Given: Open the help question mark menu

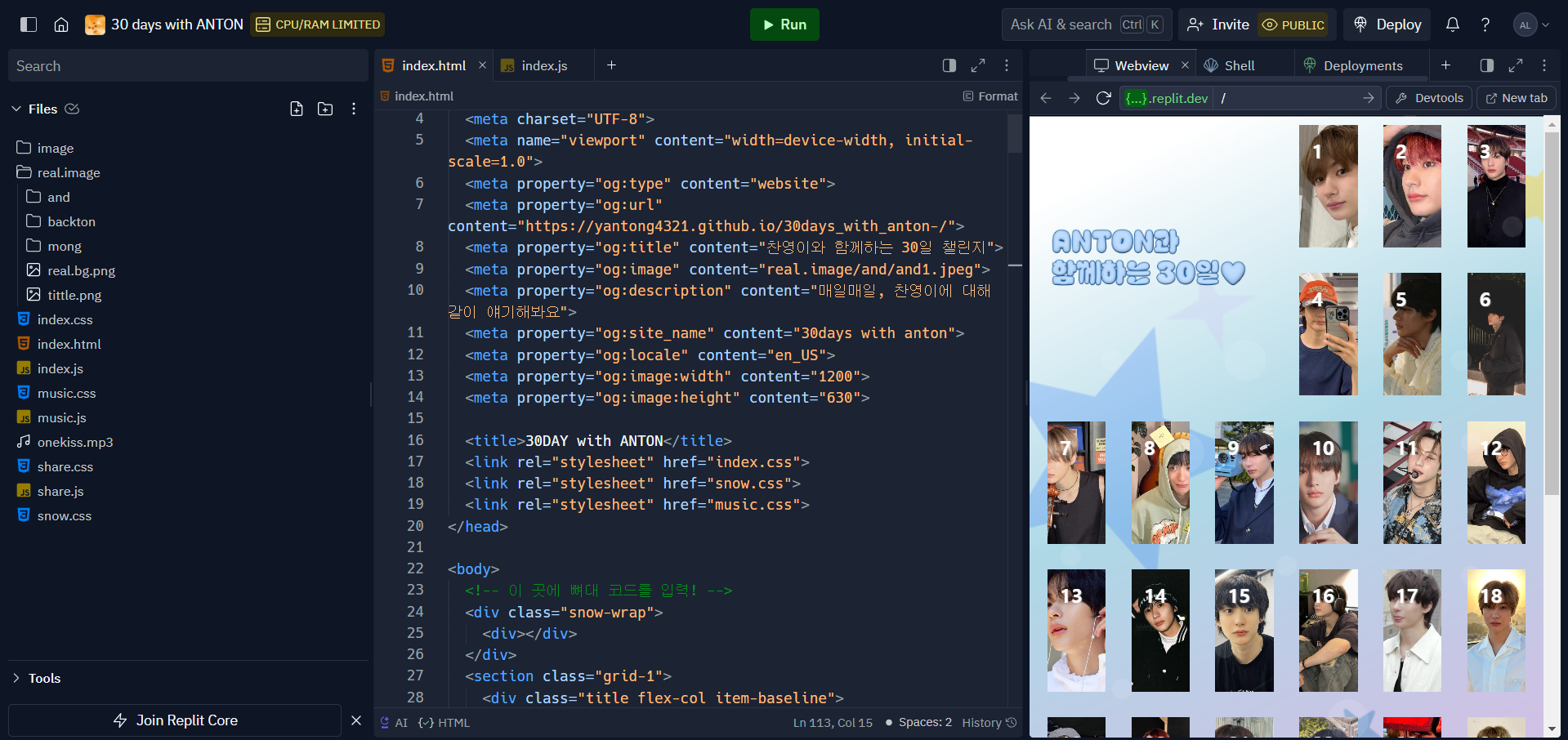Looking at the screenshot, I should click(x=1485, y=25).
